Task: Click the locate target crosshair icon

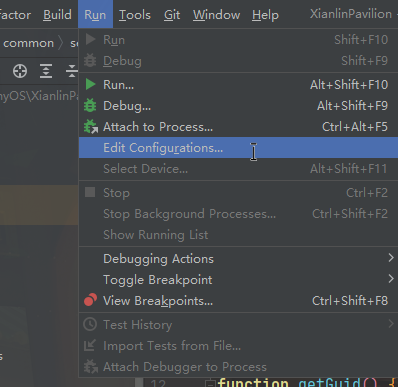Action: point(20,71)
